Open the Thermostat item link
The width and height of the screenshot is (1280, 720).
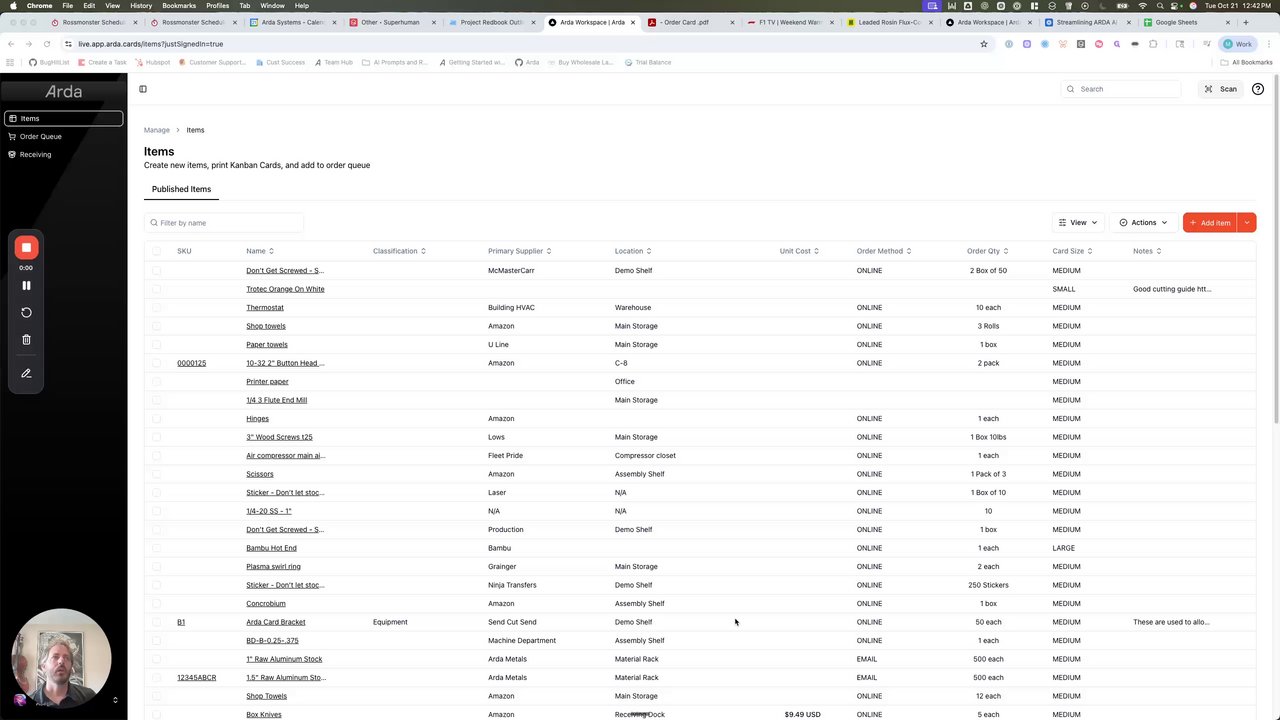[x=265, y=307]
